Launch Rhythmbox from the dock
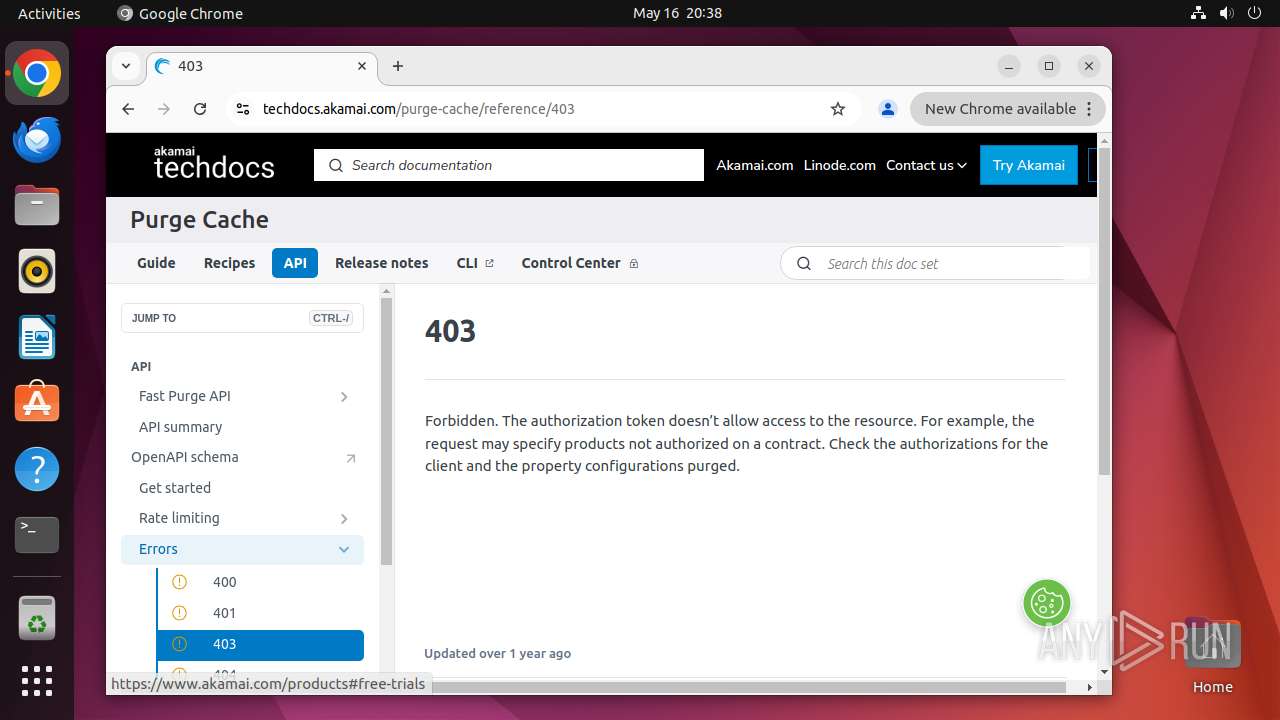 [x=37, y=271]
